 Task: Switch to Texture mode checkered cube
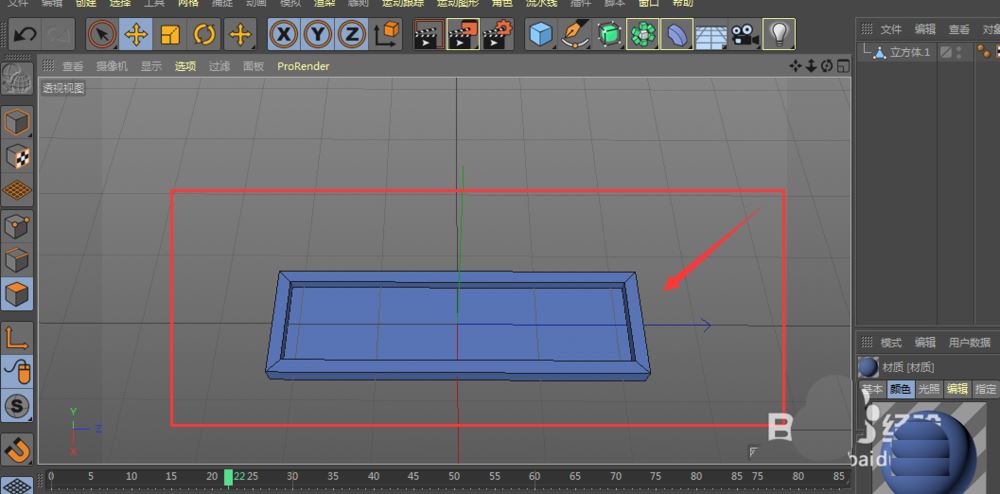(x=17, y=156)
